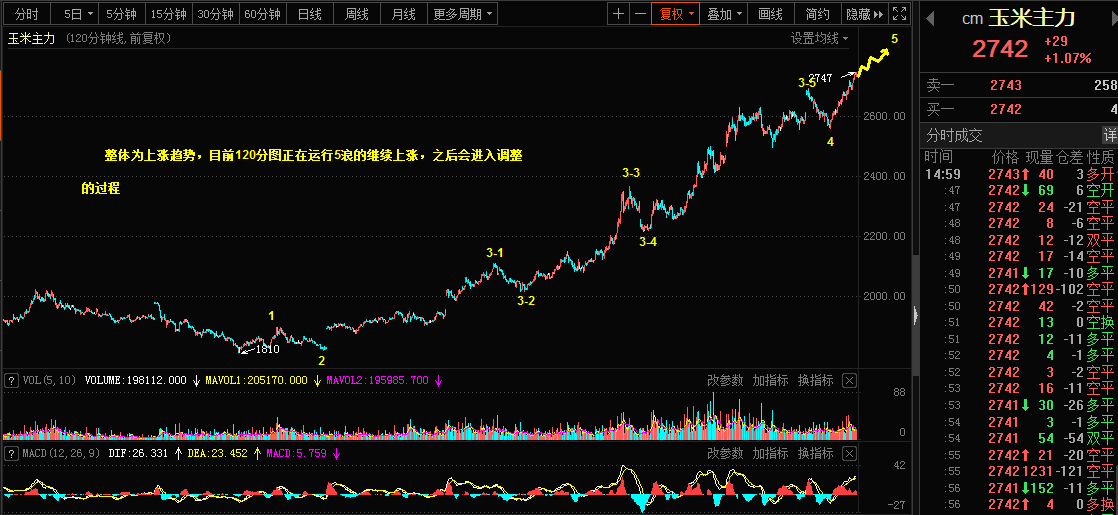
Task: Open VOL indicator help question icon
Action: click(11, 380)
